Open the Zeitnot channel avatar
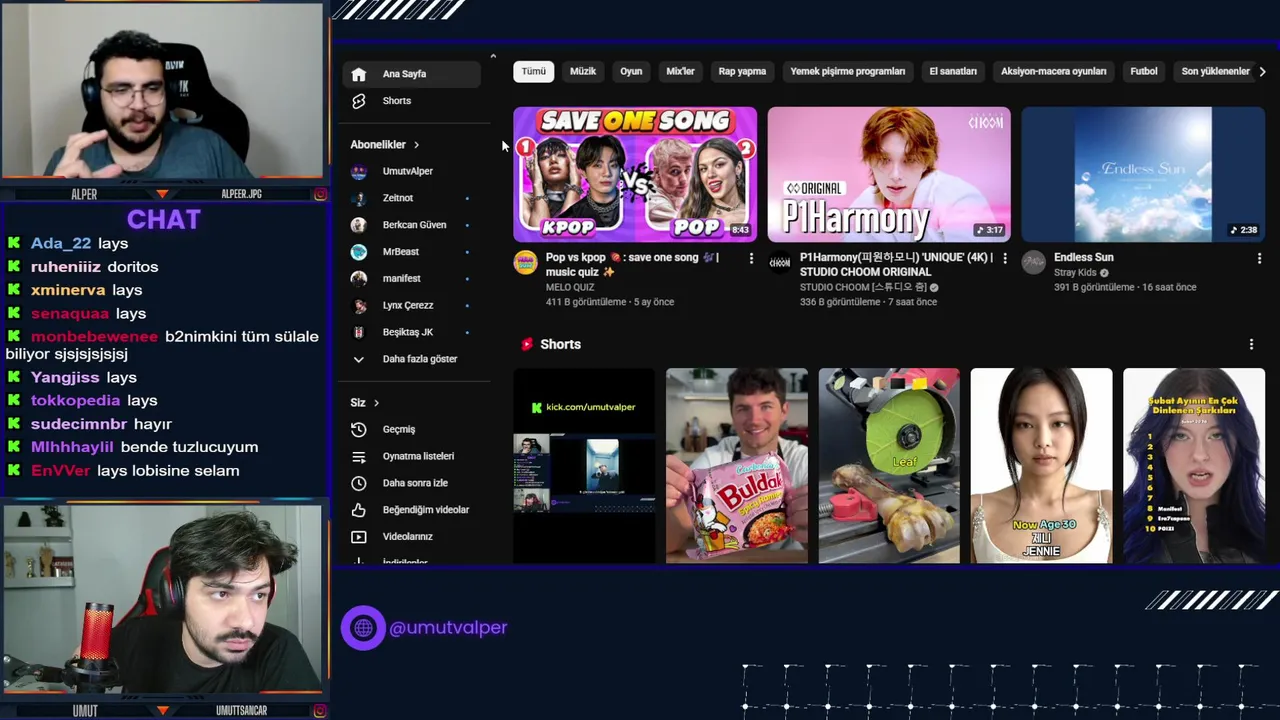Screen dimensions: 1280x720 coord(359,198)
